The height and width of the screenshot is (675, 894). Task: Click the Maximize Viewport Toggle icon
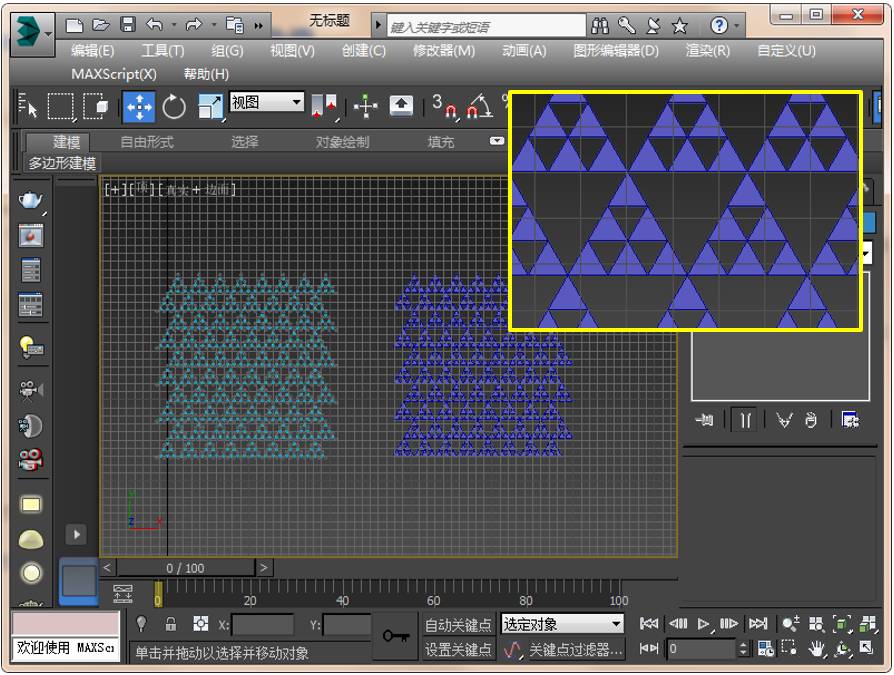(x=867, y=648)
